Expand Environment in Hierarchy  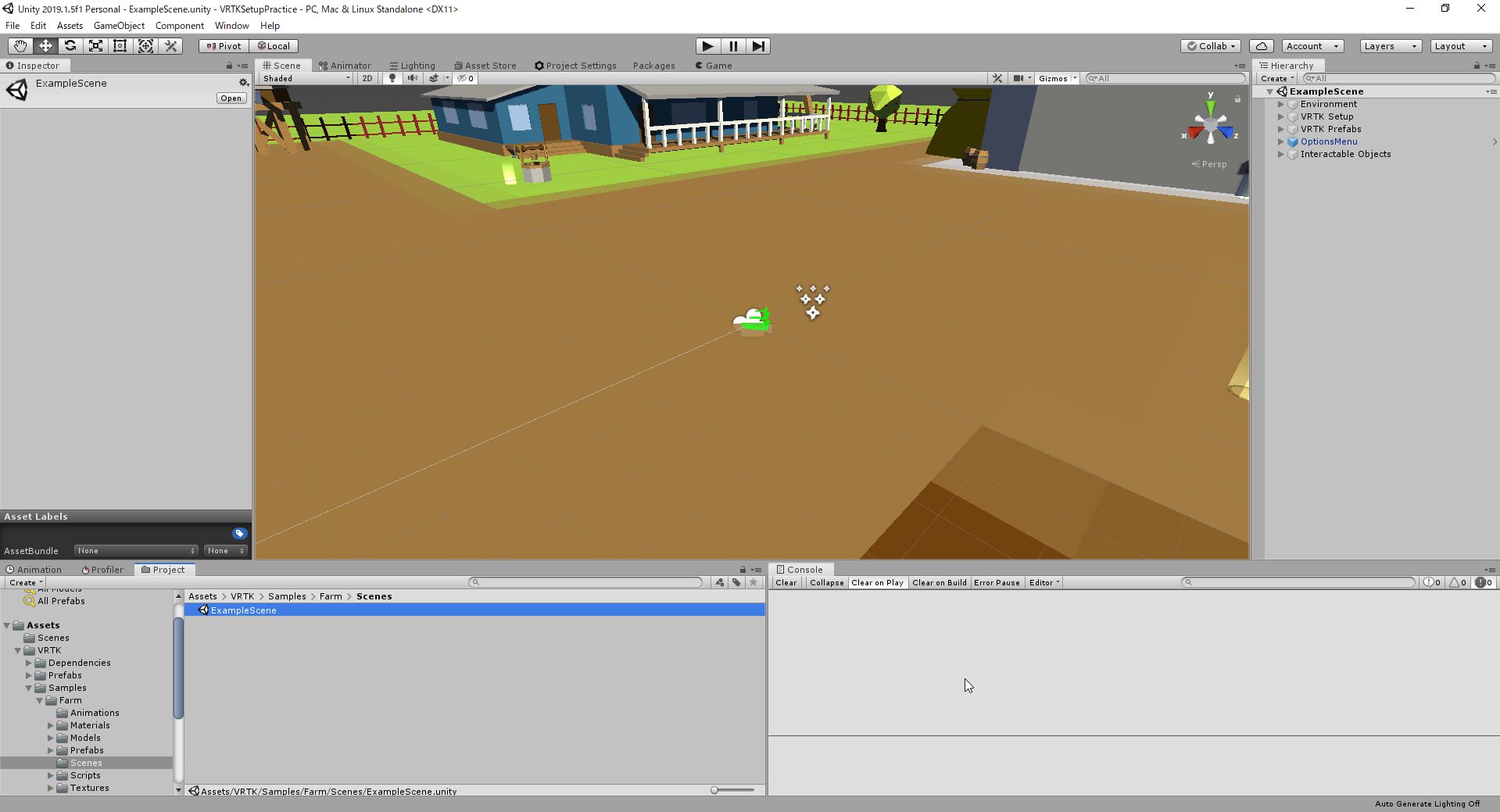[x=1281, y=104]
